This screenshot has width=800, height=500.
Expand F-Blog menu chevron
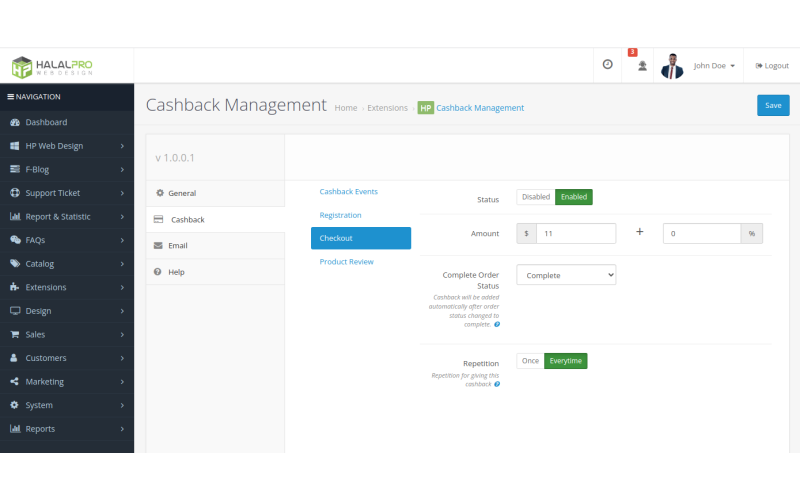pos(122,169)
